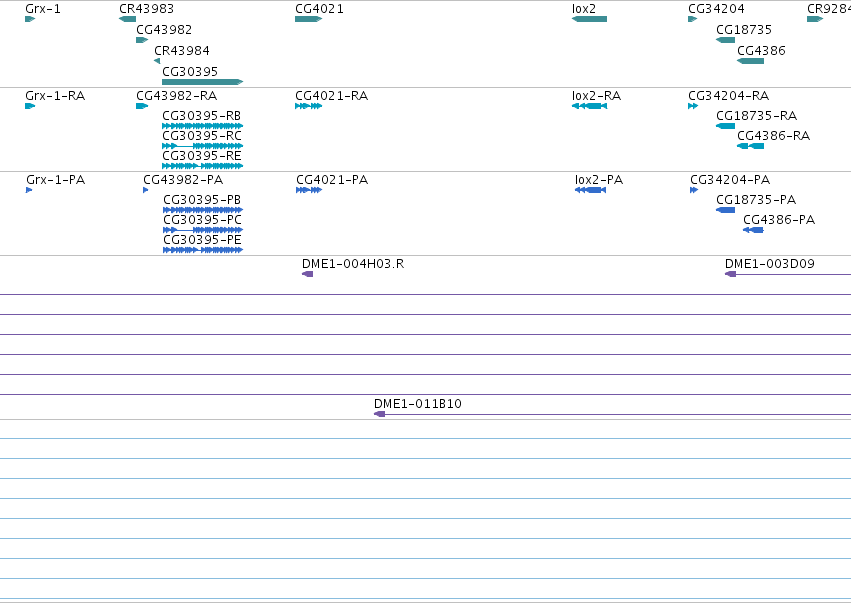Click the DME1-004H03.R label text
The image size is (851, 603).
(x=353, y=264)
